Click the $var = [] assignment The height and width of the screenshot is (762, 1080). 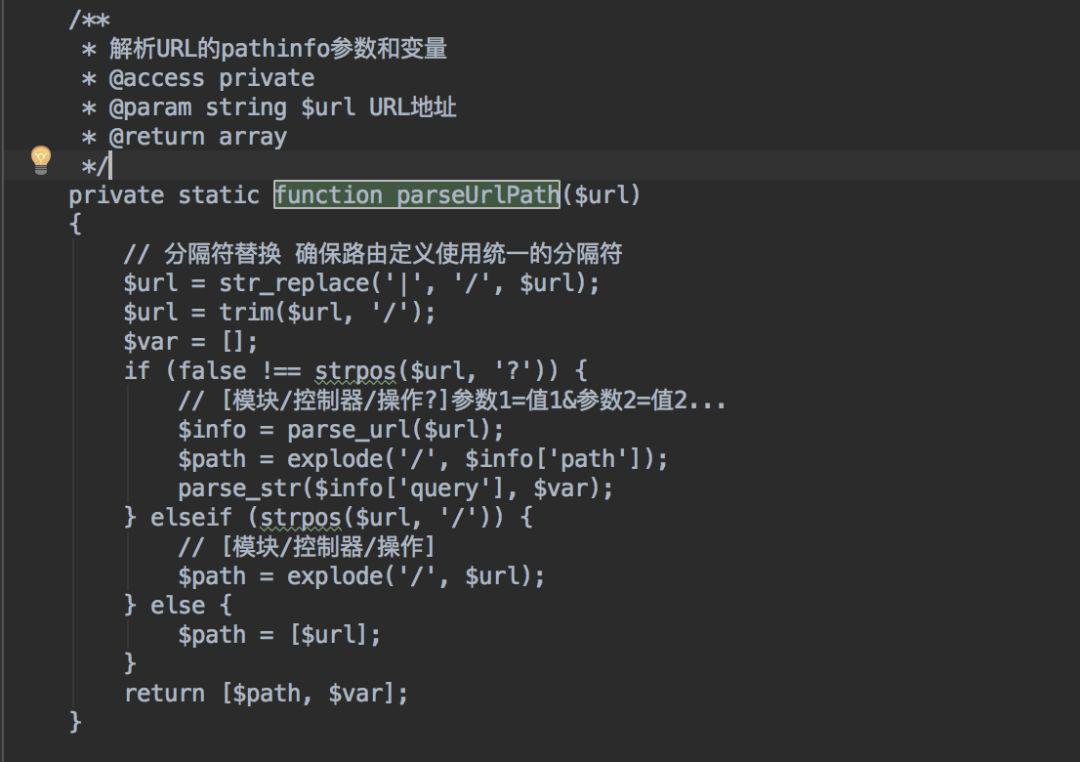click(x=191, y=342)
